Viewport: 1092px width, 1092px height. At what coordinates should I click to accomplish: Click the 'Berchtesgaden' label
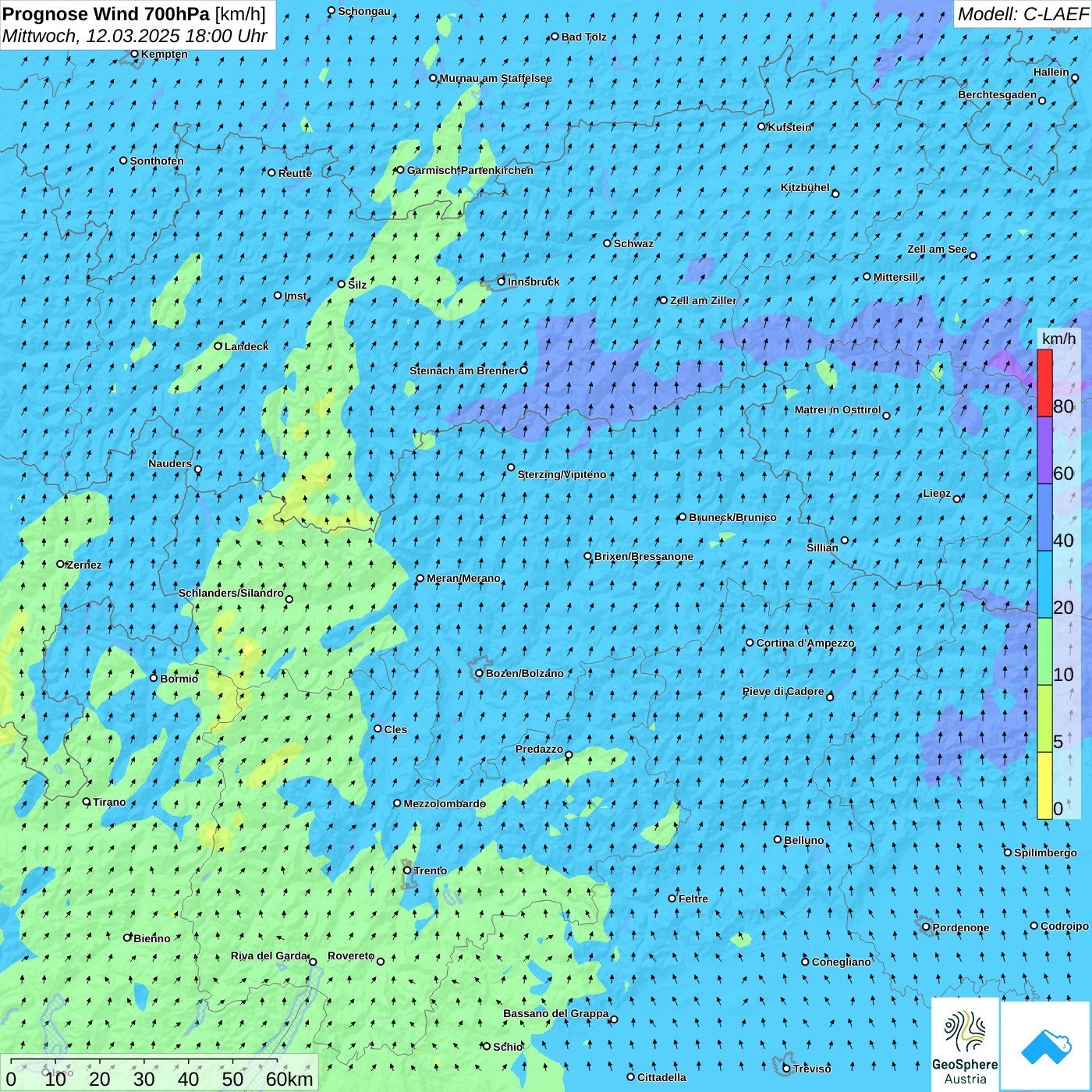point(997,94)
